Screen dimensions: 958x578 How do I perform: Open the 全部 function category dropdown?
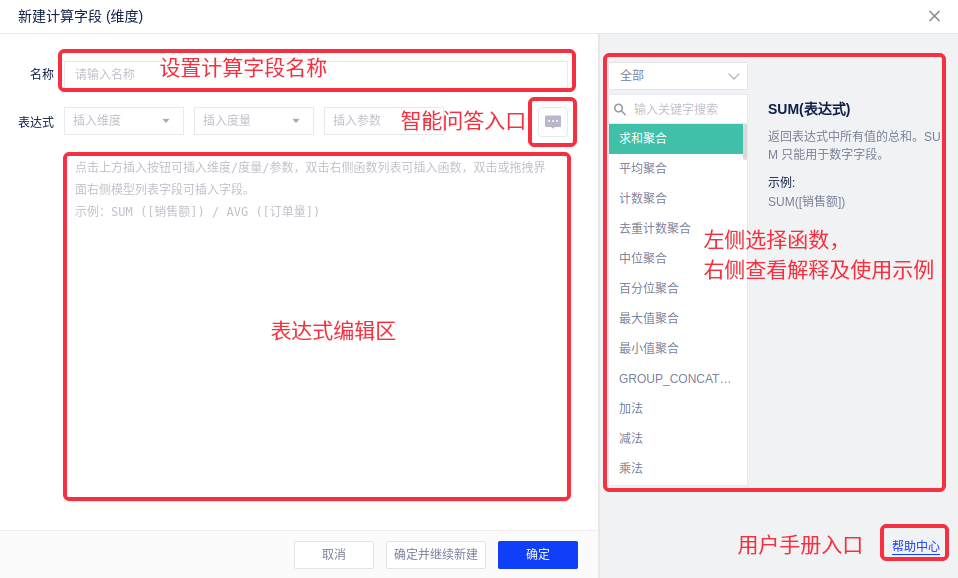(x=678, y=76)
